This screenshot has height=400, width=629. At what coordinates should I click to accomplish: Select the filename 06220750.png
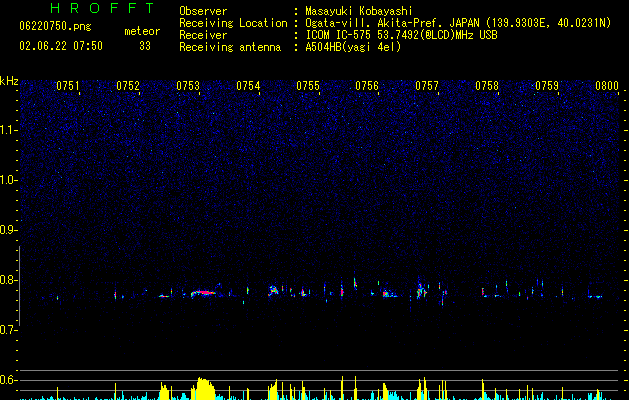[x=55, y=27]
